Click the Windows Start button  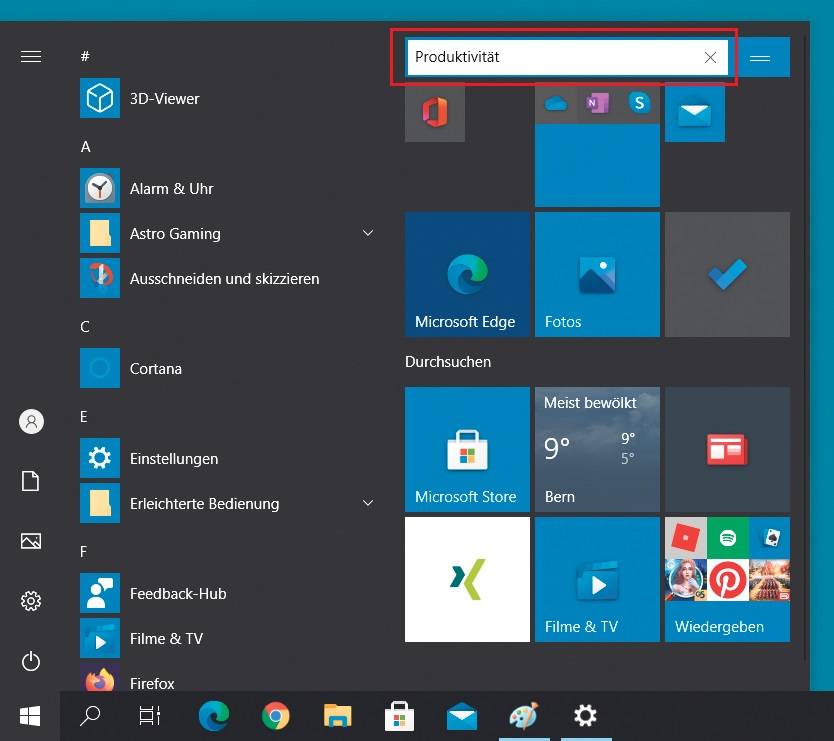pyautogui.click(x=30, y=716)
